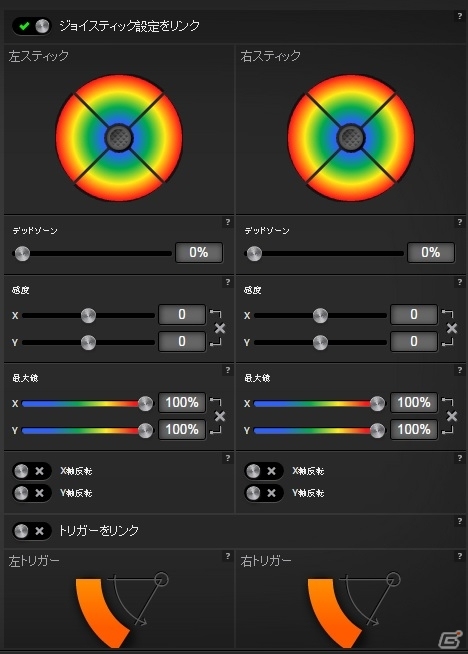The image size is (468, 654).
Task: Click right stick 感度 X value field
Action: (414, 314)
